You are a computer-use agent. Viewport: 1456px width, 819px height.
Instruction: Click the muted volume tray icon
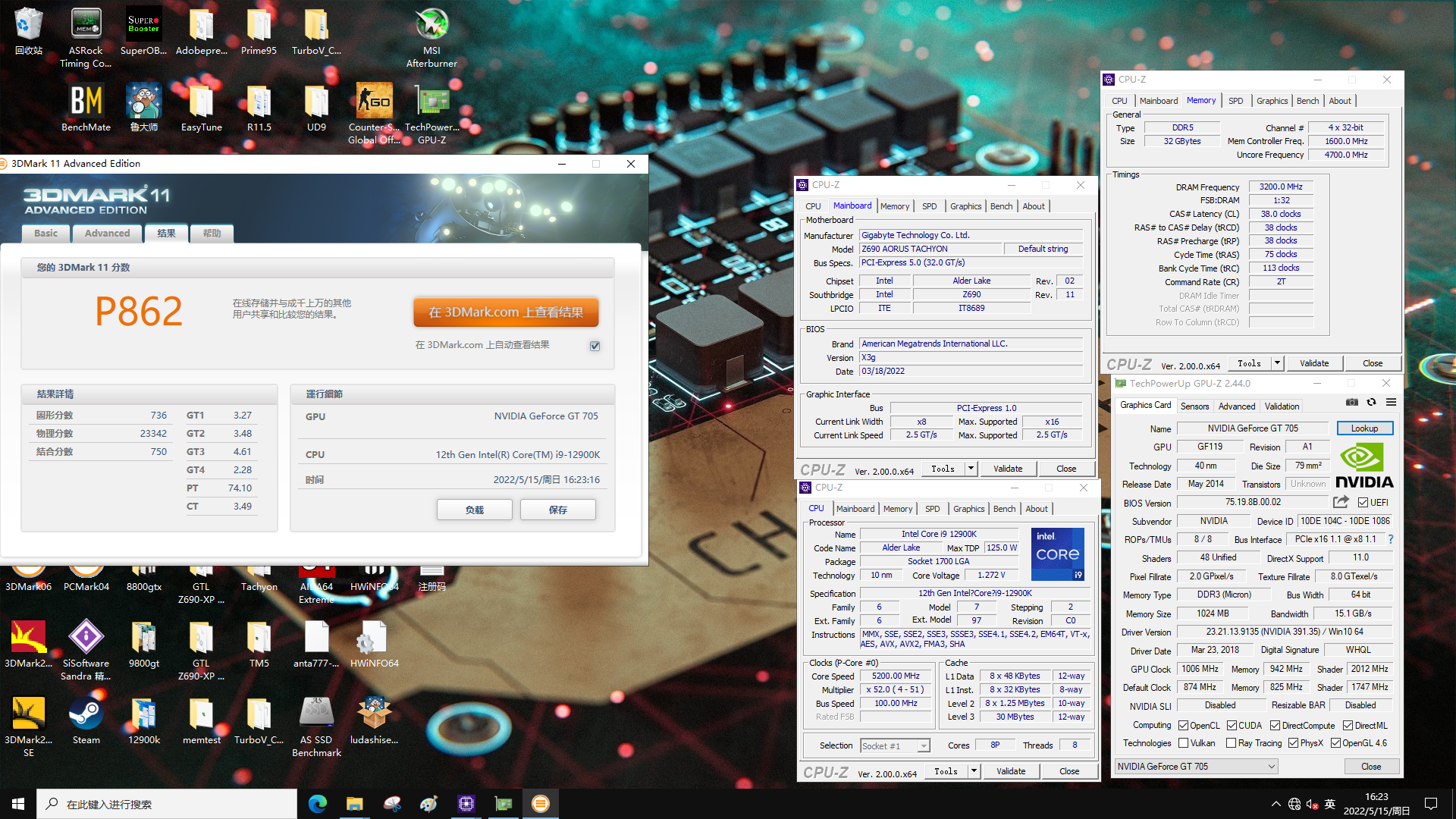[x=1312, y=804]
